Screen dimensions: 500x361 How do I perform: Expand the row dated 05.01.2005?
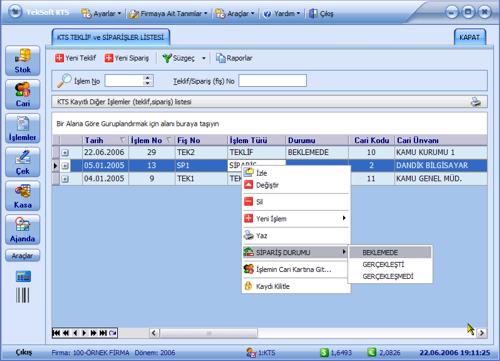65,166
